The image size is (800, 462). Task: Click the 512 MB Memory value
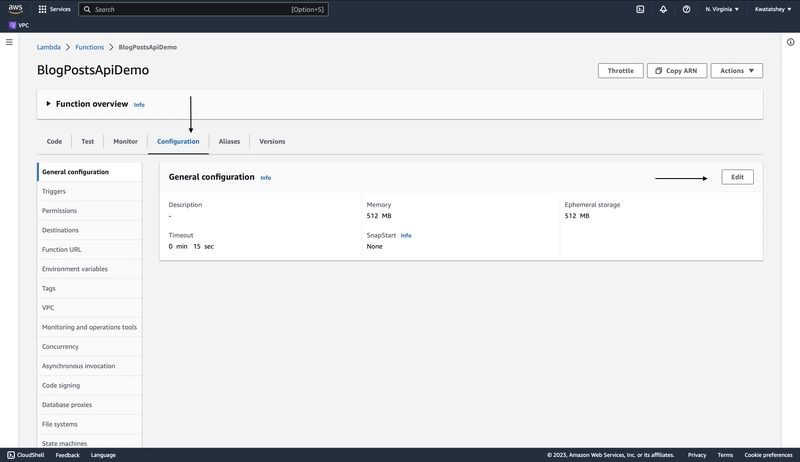379,216
